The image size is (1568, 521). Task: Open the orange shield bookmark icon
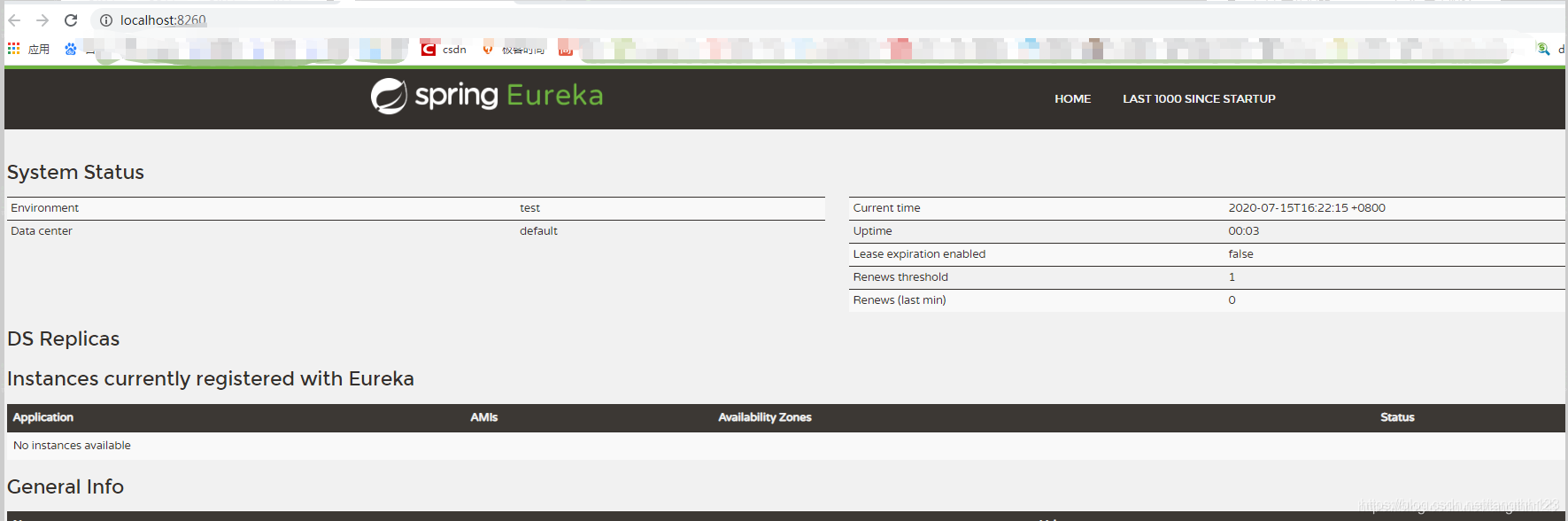tap(488, 50)
